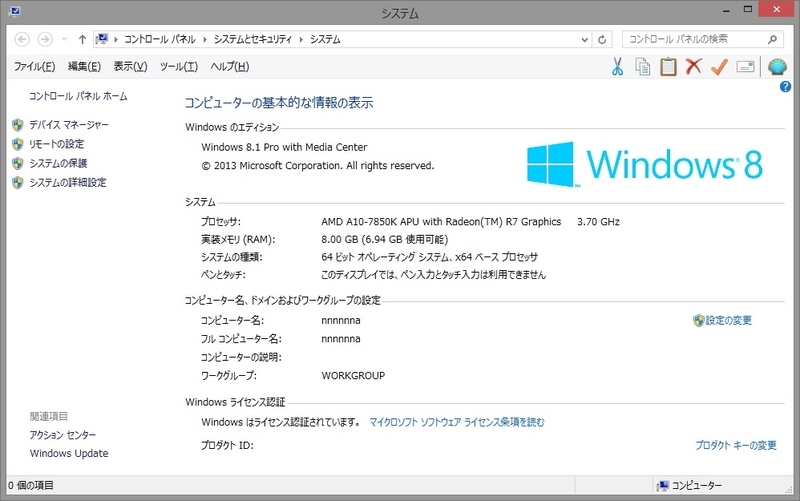Click the コントロール パネル breadcrumb
Screen dimensions: 800x501
click(160, 39)
